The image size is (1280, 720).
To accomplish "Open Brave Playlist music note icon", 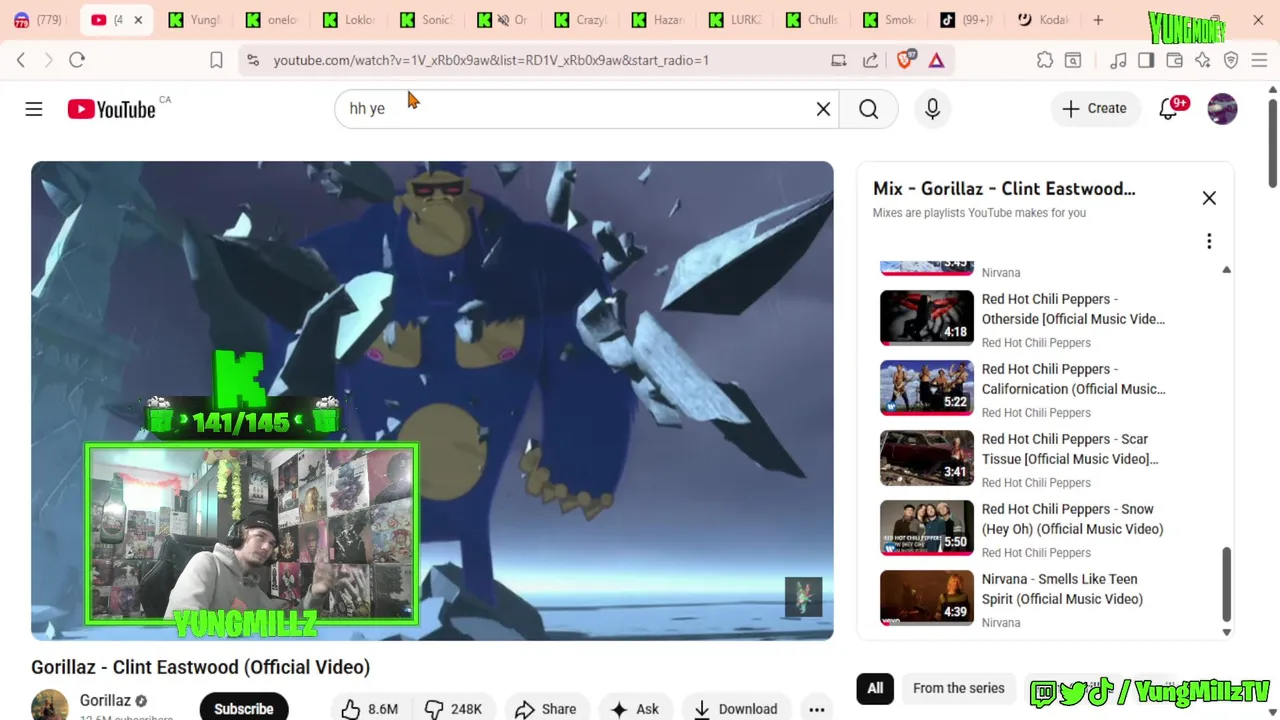I will [x=1118, y=60].
